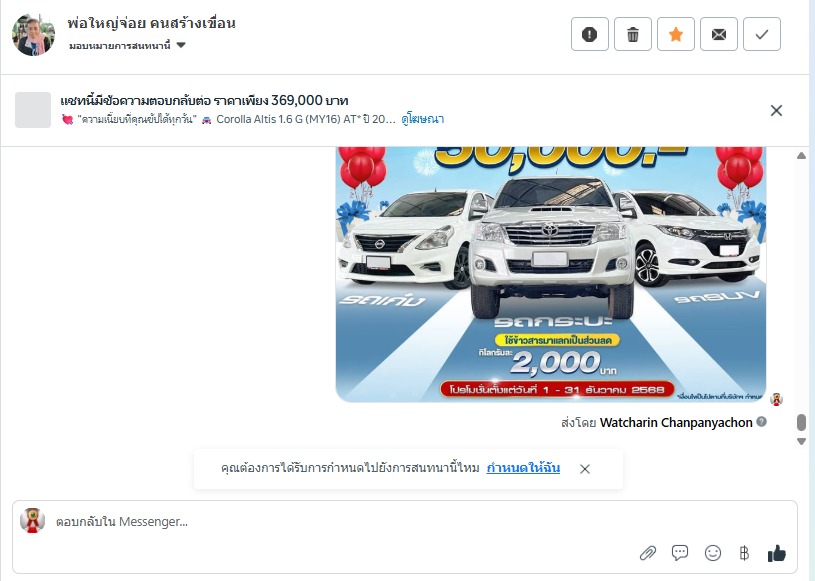Viewport: 815px width, 581px height.
Task: Click the กำหนดให้ฉัน assign link
Action: (523, 468)
